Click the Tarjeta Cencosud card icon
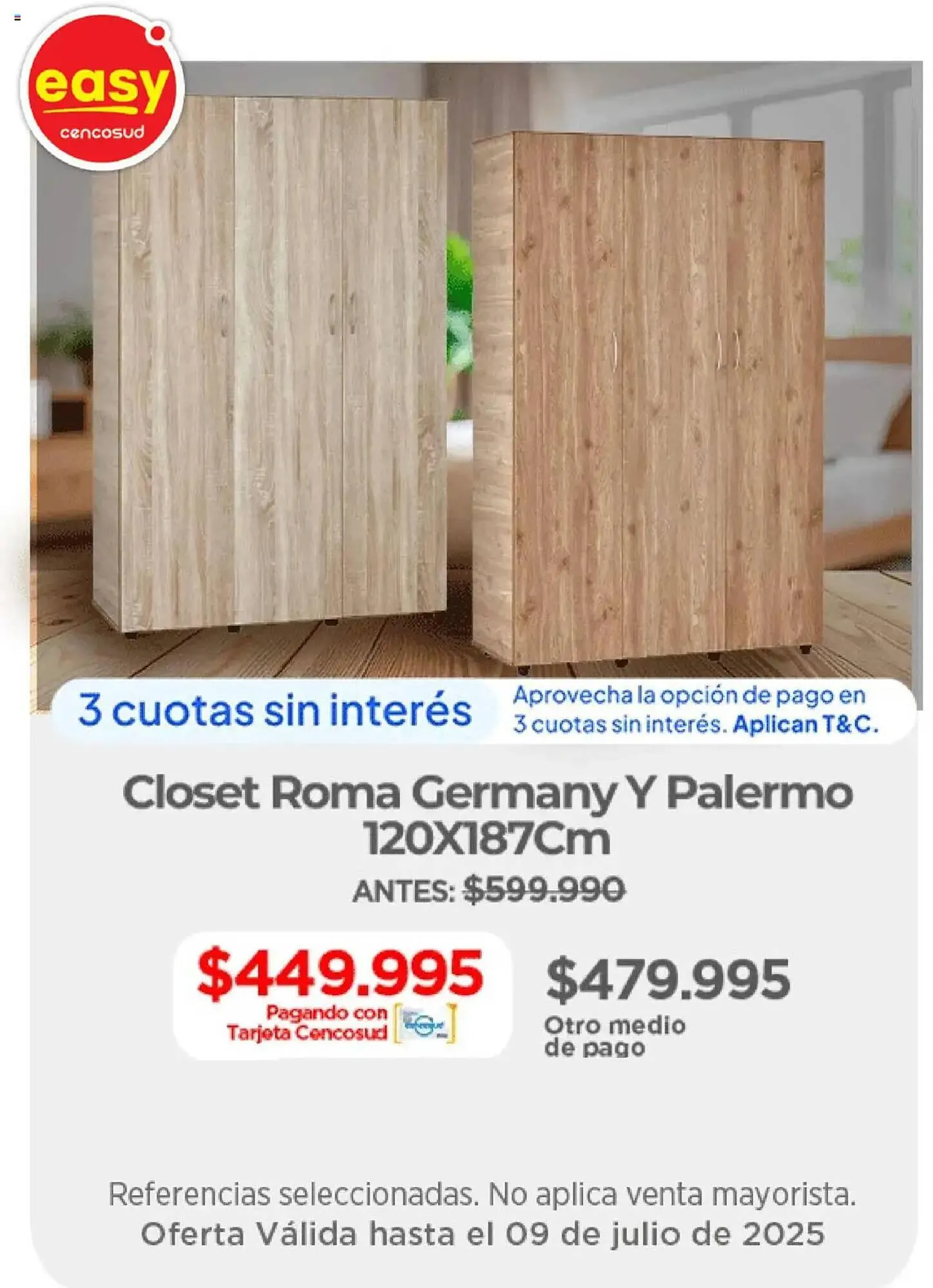Viewport: 933px width, 1288px height. click(425, 1023)
